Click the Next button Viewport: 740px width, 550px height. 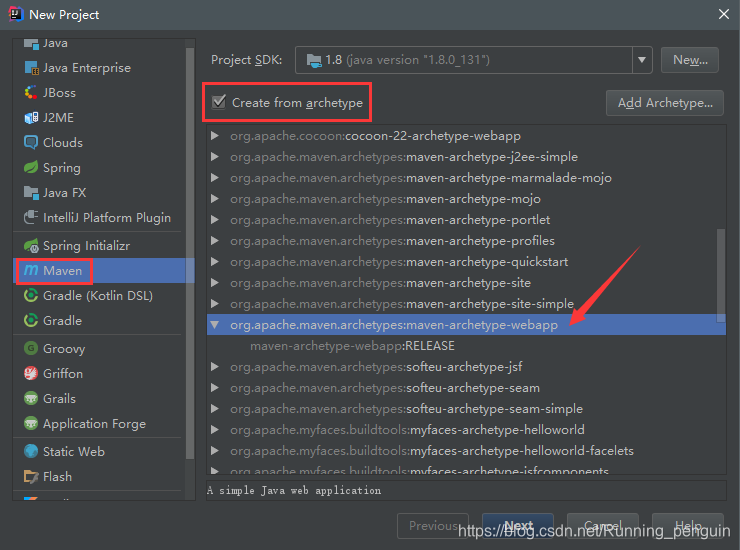(518, 525)
